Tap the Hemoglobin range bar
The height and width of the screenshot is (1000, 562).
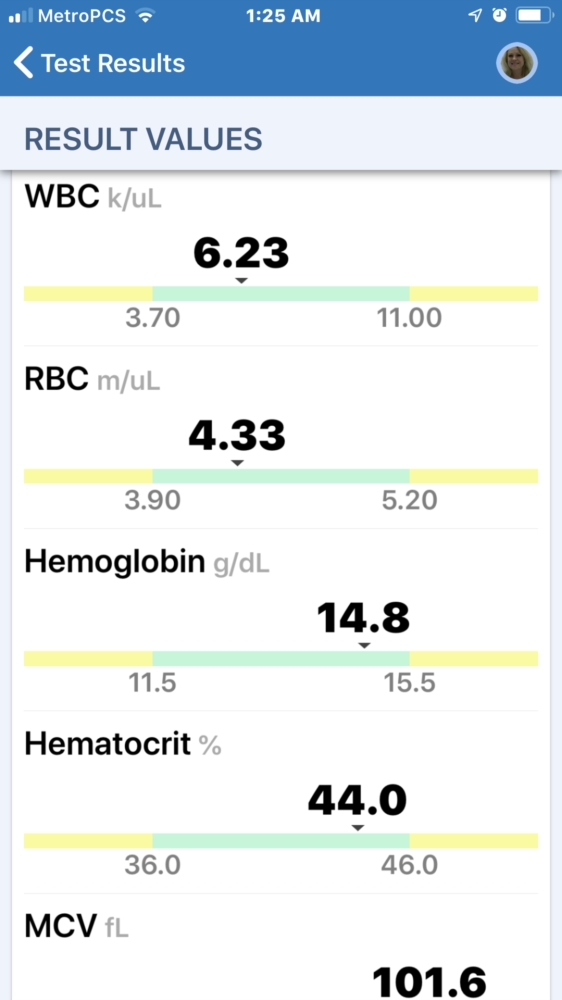click(281, 658)
